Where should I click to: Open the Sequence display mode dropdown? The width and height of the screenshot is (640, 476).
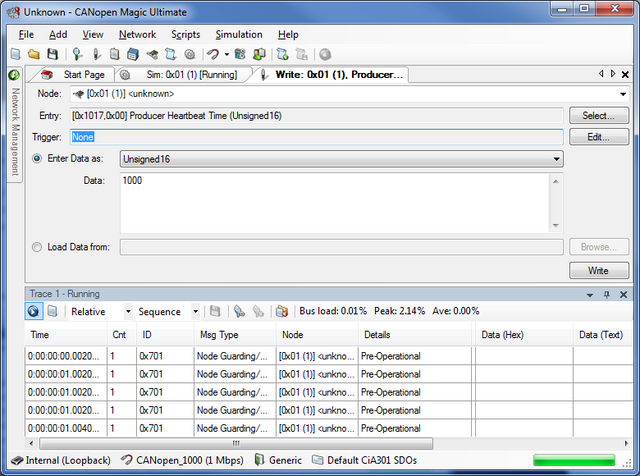[194, 311]
